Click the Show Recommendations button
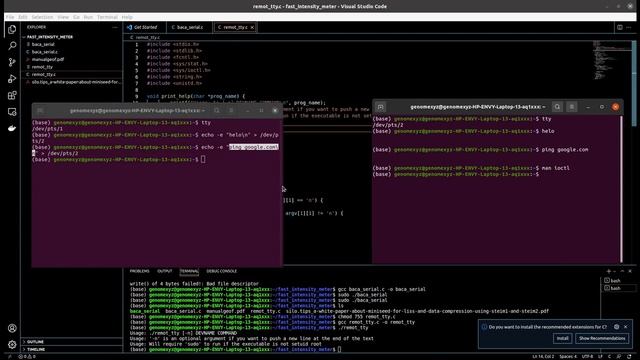The height and width of the screenshot is (360, 640). coord(602,338)
